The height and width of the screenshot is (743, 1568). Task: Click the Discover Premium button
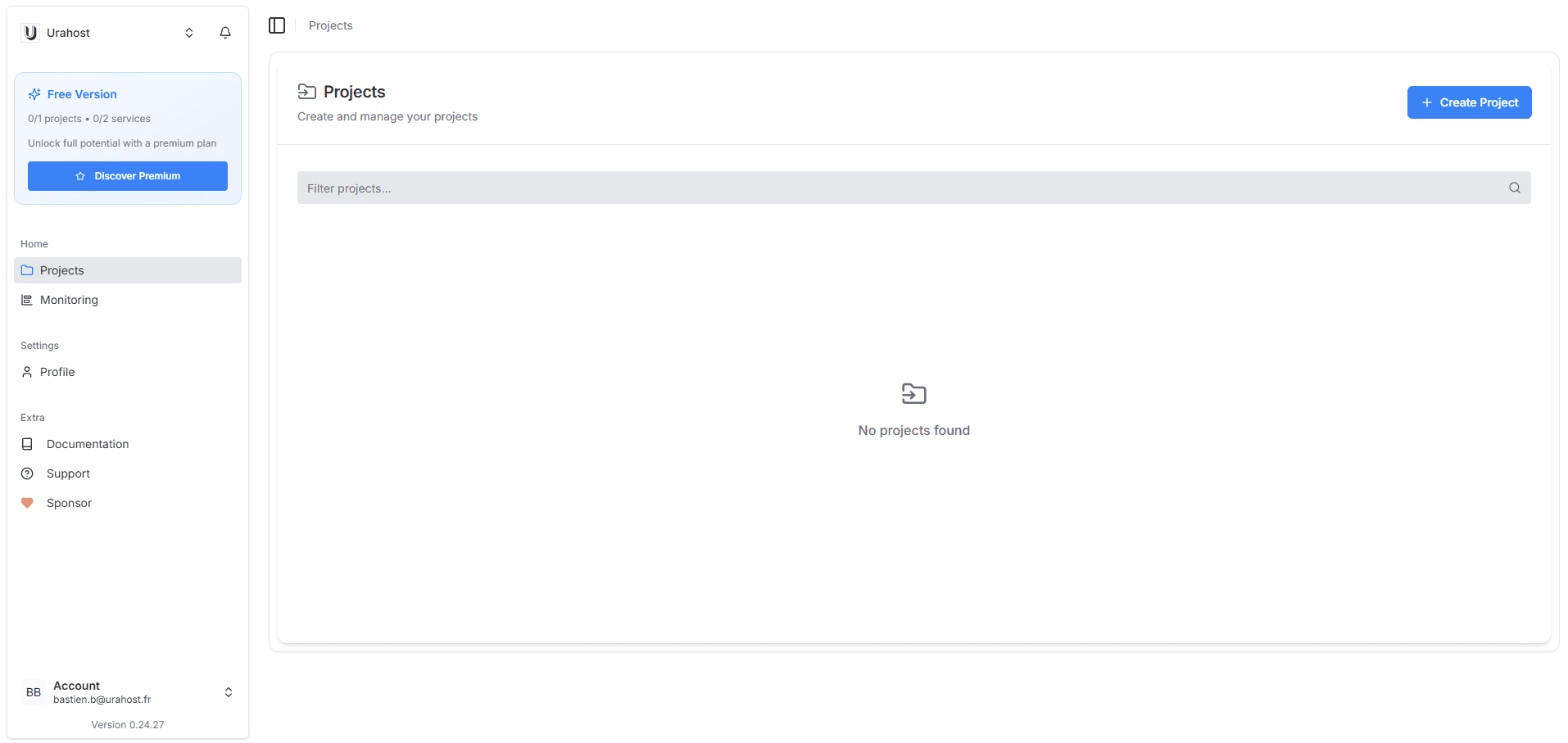128,176
